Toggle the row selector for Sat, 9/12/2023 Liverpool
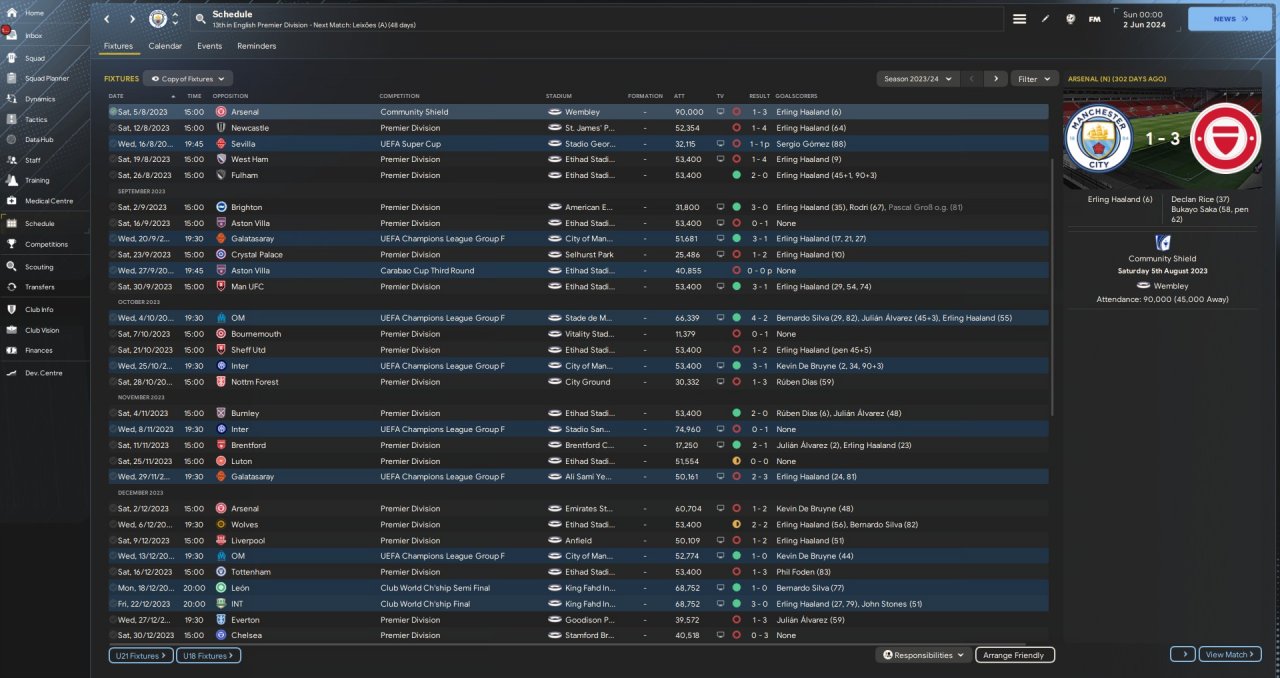1280x678 pixels. click(x=113, y=540)
